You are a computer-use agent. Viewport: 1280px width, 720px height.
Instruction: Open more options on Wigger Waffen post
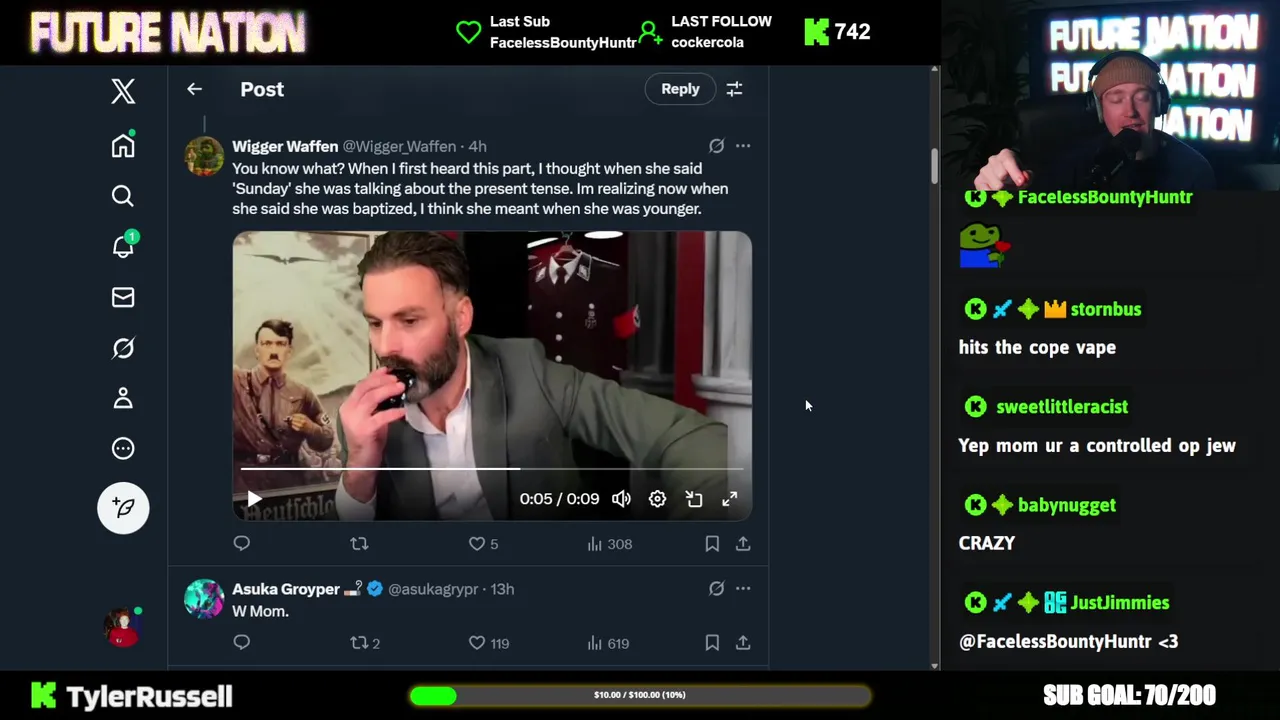[743, 146]
